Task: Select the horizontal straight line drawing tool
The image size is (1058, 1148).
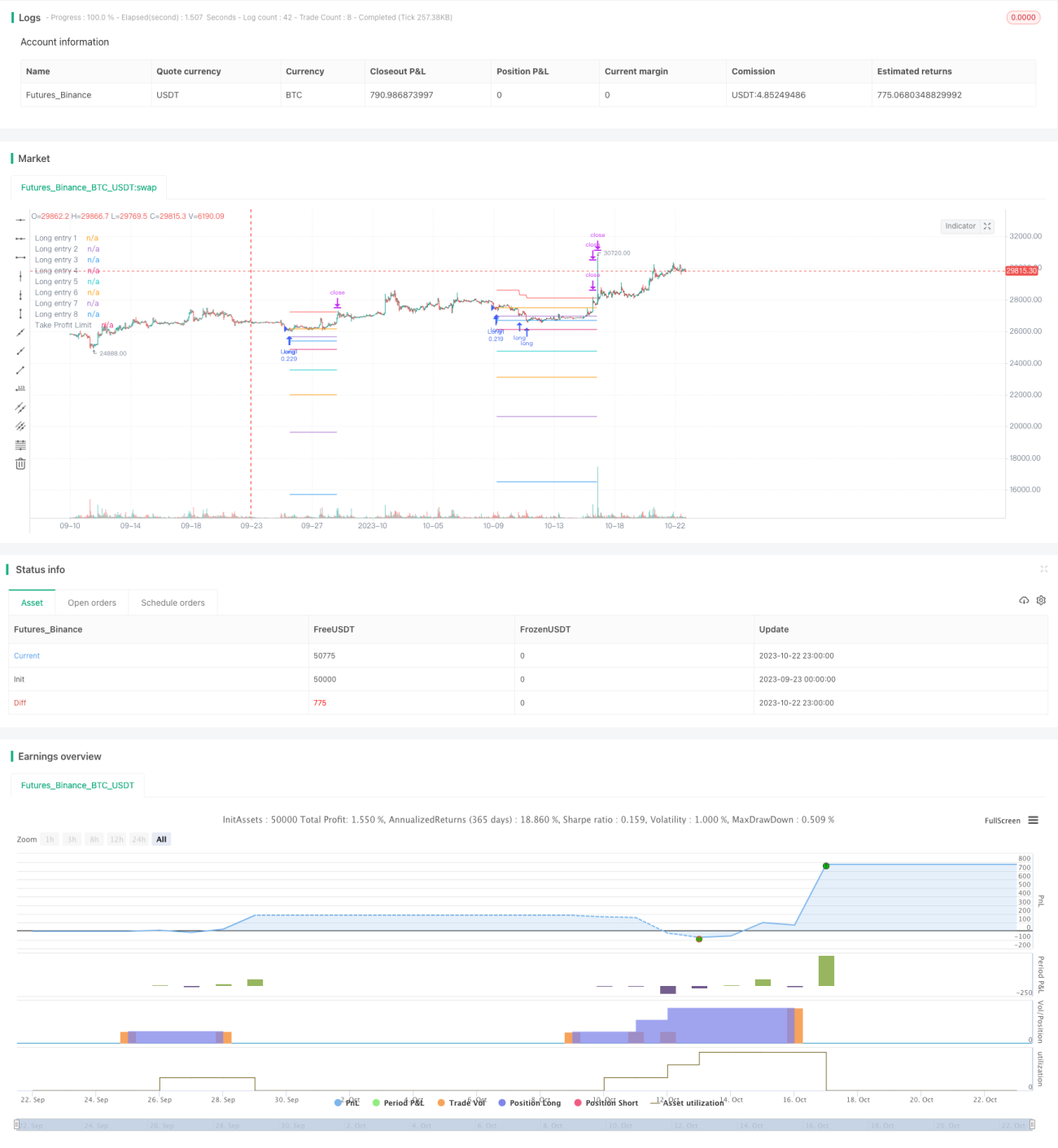Action: [x=20, y=220]
